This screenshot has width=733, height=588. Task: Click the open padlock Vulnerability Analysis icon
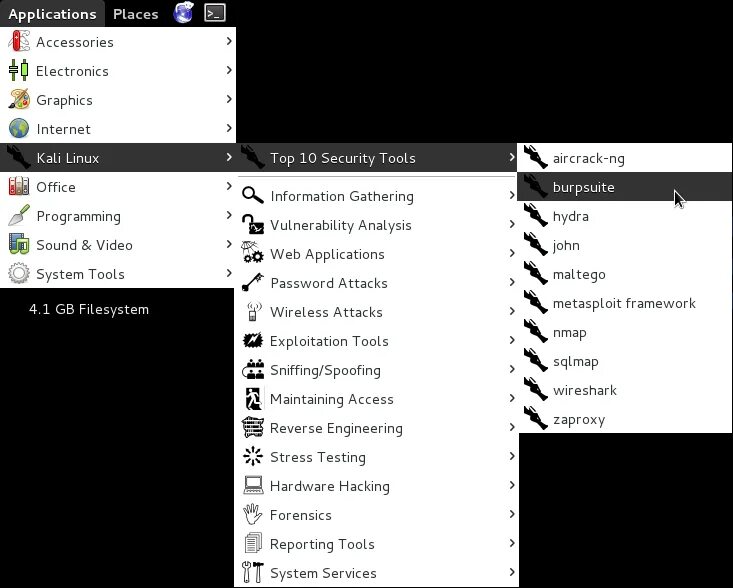click(253, 225)
